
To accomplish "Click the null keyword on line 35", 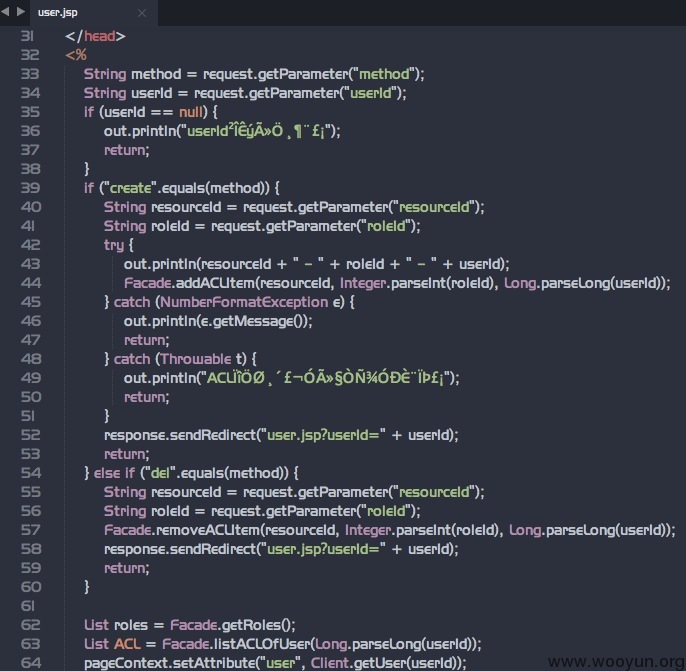I will click(191, 112).
